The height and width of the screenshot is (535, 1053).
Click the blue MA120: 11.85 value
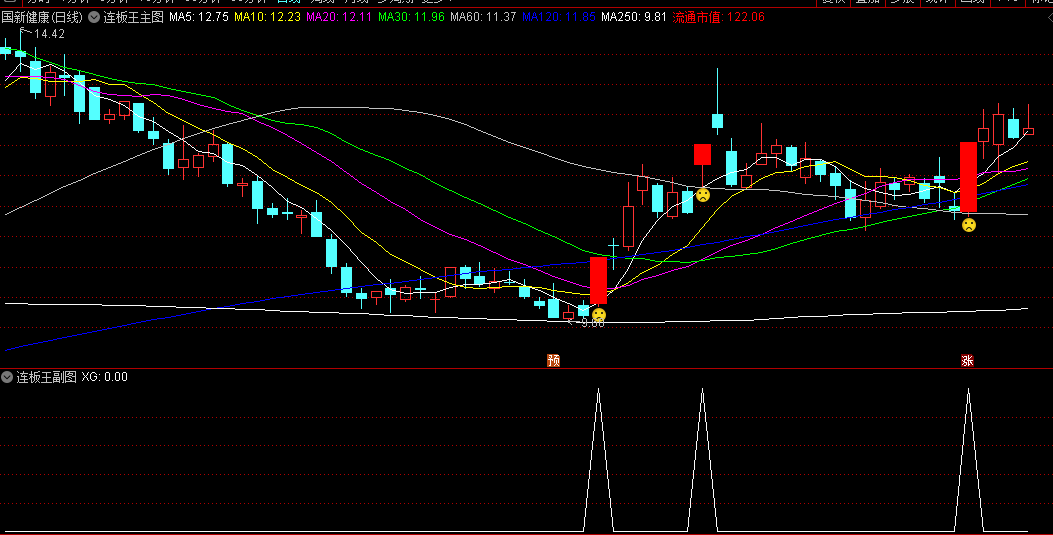coord(559,17)
